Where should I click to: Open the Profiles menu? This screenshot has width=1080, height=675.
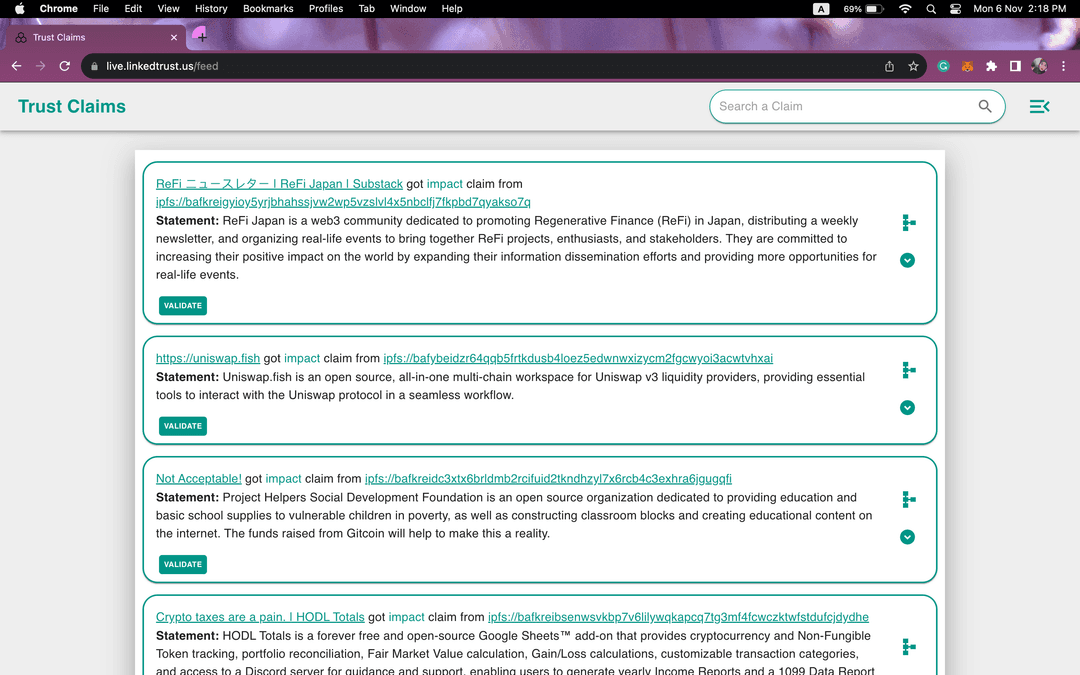pos(326,9)
